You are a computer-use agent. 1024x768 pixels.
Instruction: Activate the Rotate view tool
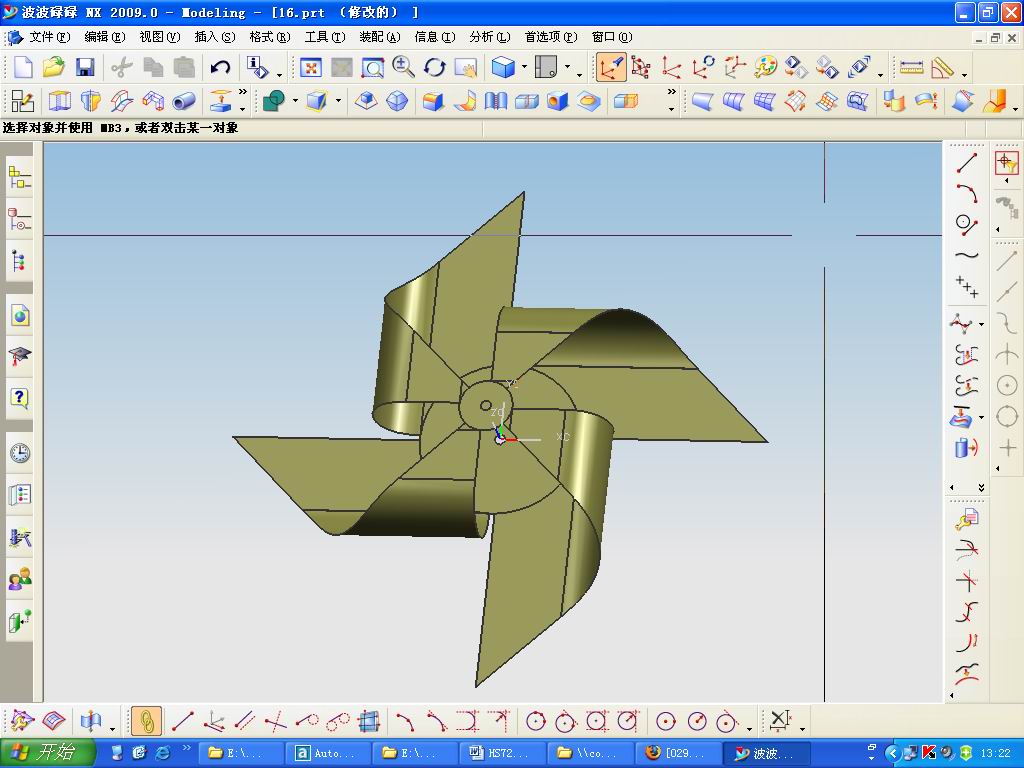pos(434,67)
